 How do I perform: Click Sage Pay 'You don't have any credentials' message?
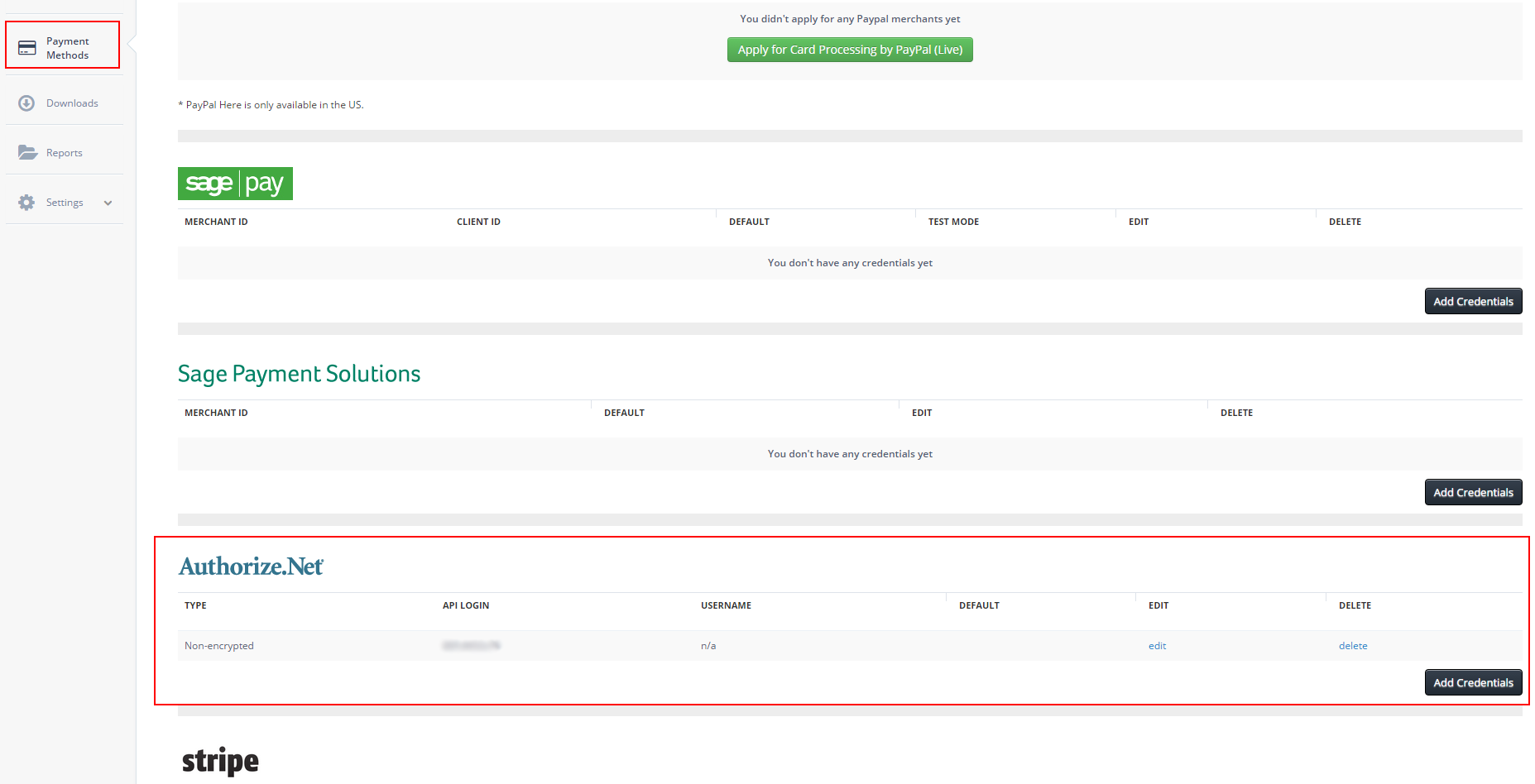850,263
